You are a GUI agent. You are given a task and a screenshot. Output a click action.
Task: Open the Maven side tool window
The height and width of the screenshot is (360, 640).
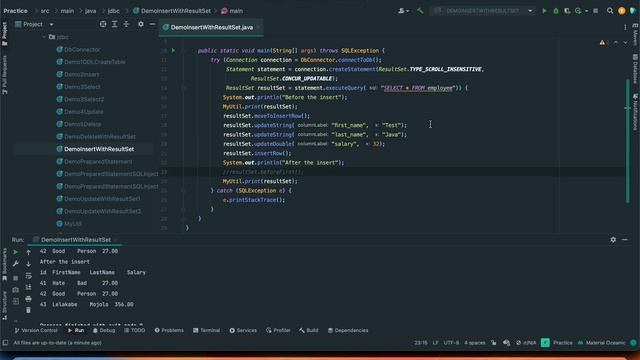pos(635,34)
